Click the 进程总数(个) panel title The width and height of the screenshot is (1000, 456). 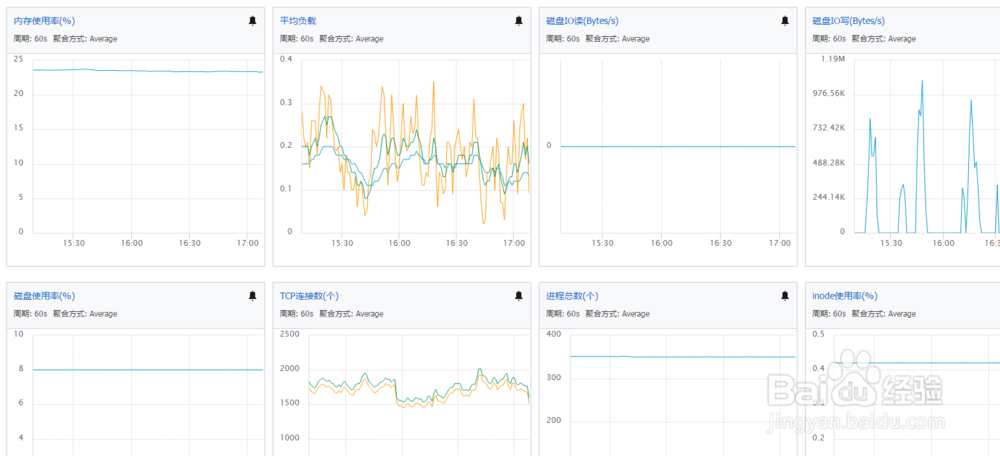tap(572, 296)
